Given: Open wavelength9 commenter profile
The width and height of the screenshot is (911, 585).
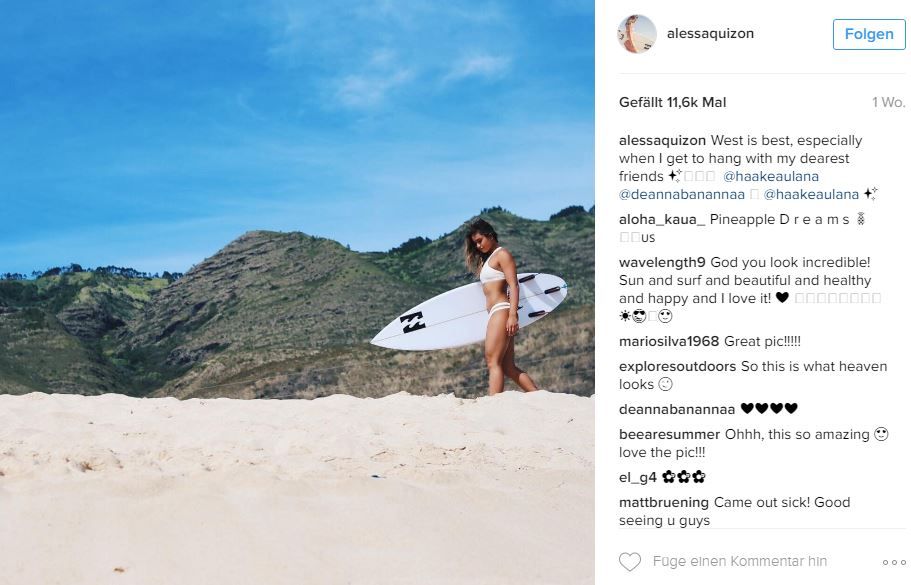Looking at the screenshot, I should point(662,263).
